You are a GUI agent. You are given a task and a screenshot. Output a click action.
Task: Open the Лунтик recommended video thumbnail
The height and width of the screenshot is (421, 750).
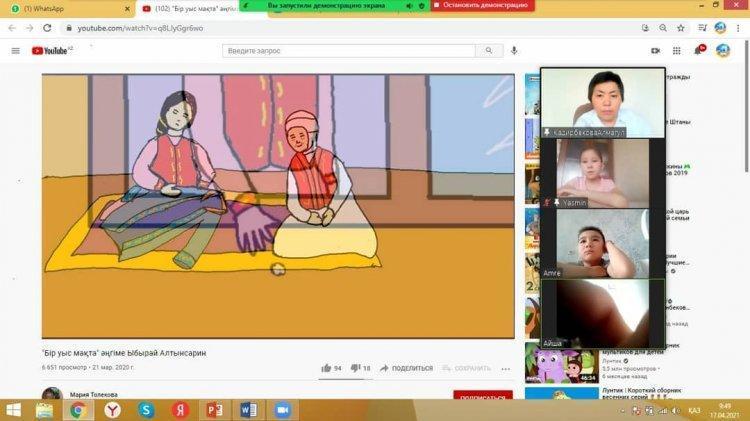click(x=562, y=365)
